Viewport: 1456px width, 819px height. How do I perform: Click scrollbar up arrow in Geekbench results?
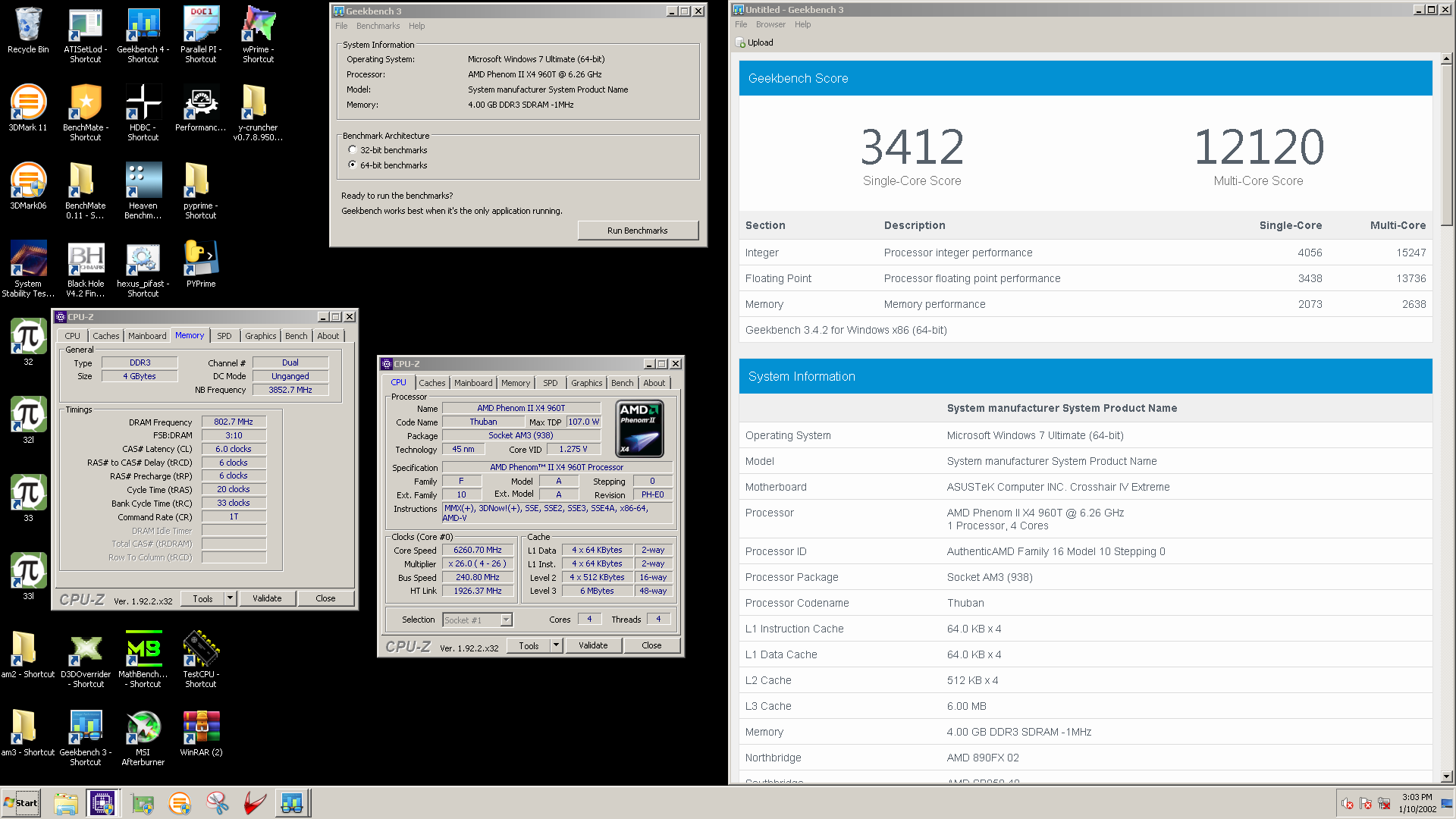1447,58
